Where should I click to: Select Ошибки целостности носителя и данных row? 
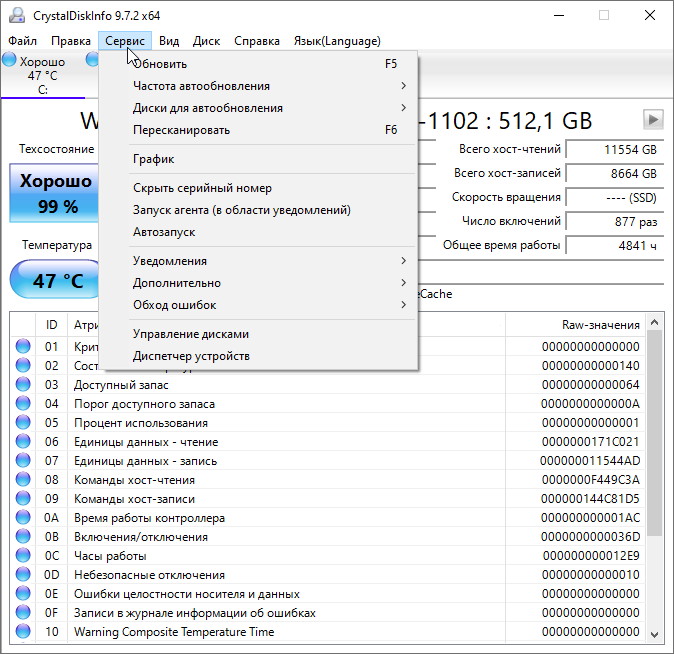328,593
